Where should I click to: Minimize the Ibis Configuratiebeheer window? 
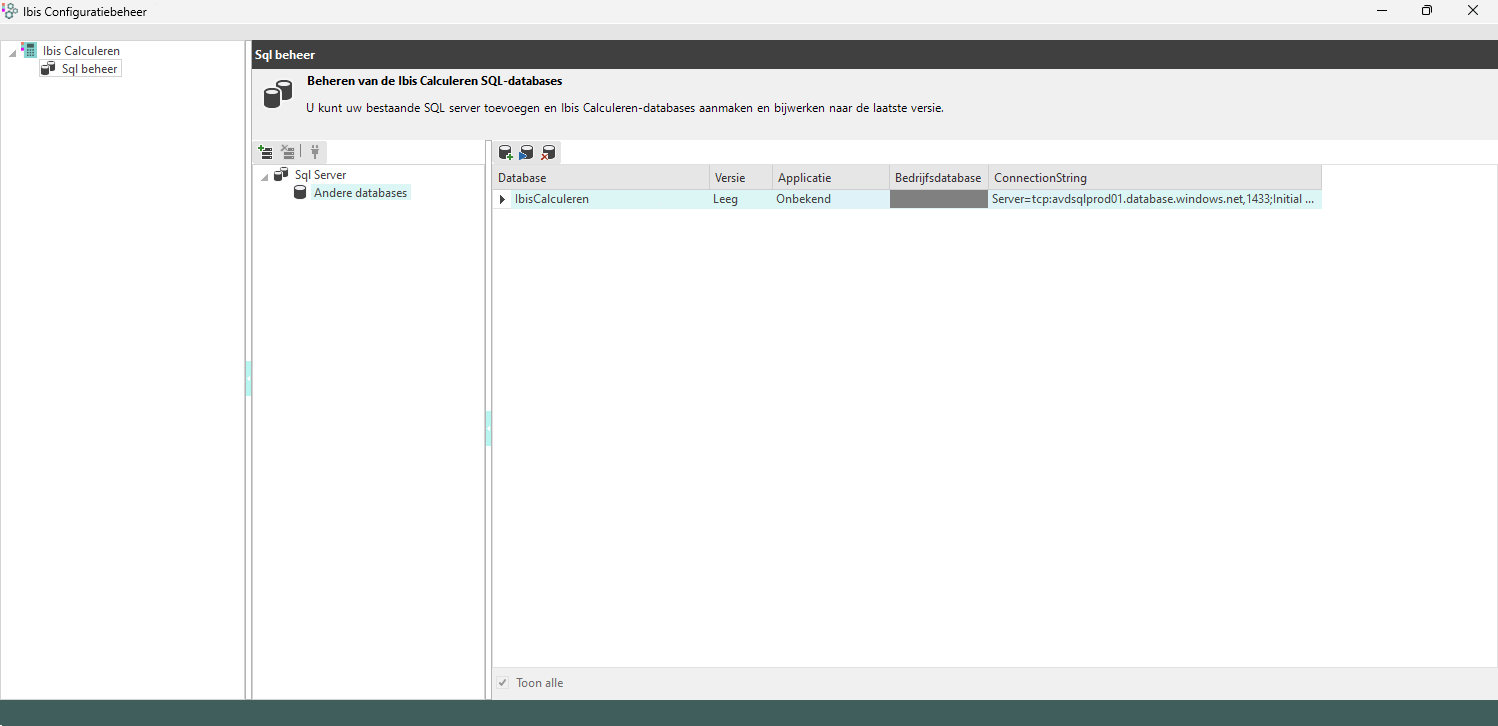coord(1381,11)
